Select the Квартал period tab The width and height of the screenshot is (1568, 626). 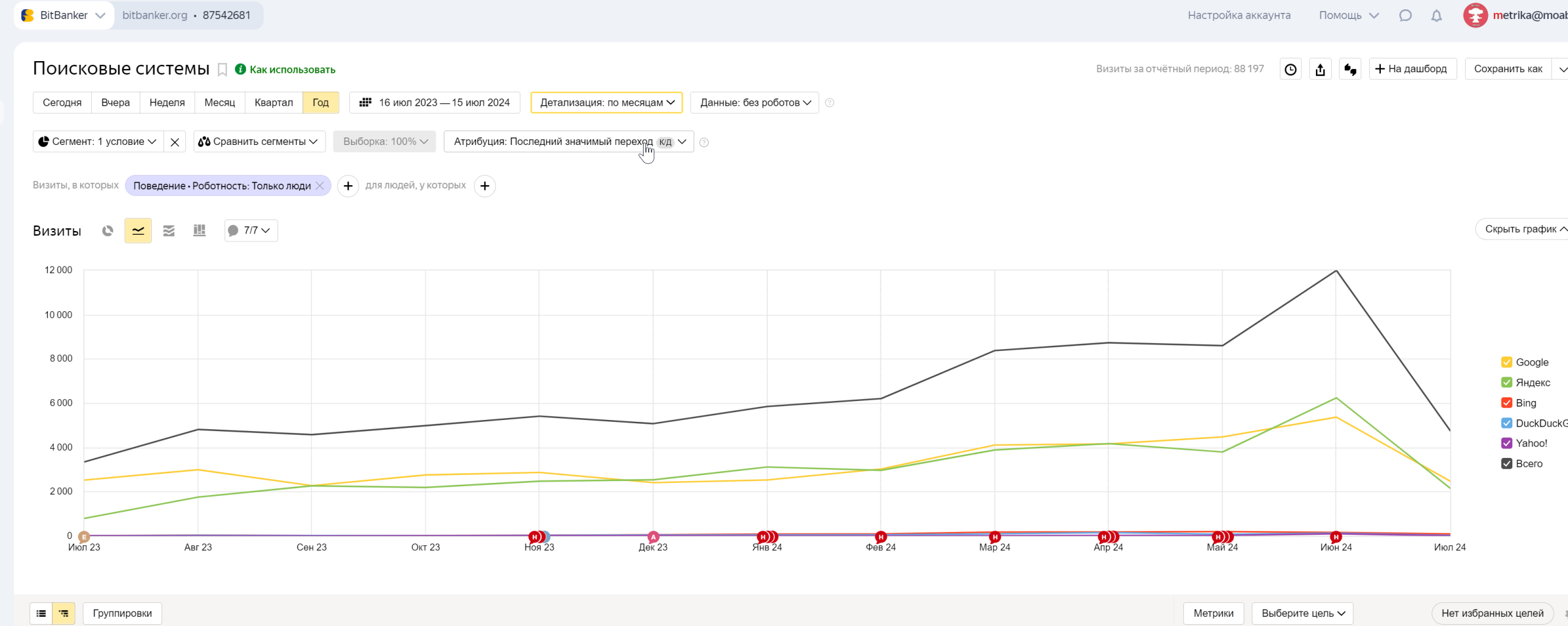point(273,103)
